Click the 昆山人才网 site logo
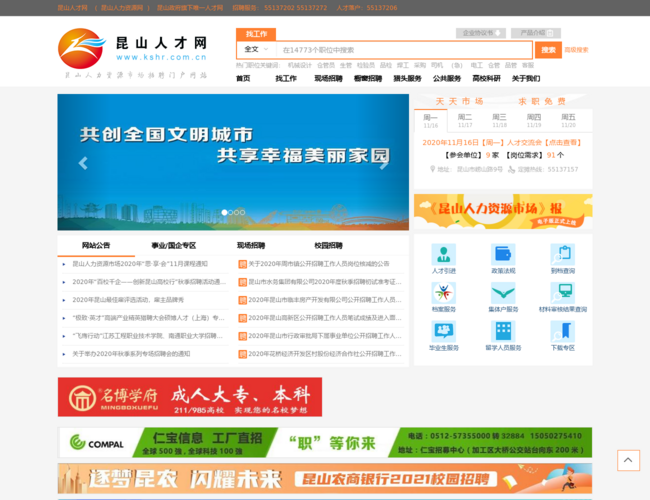This screenshot has width=650, height=500. point(133,53)
